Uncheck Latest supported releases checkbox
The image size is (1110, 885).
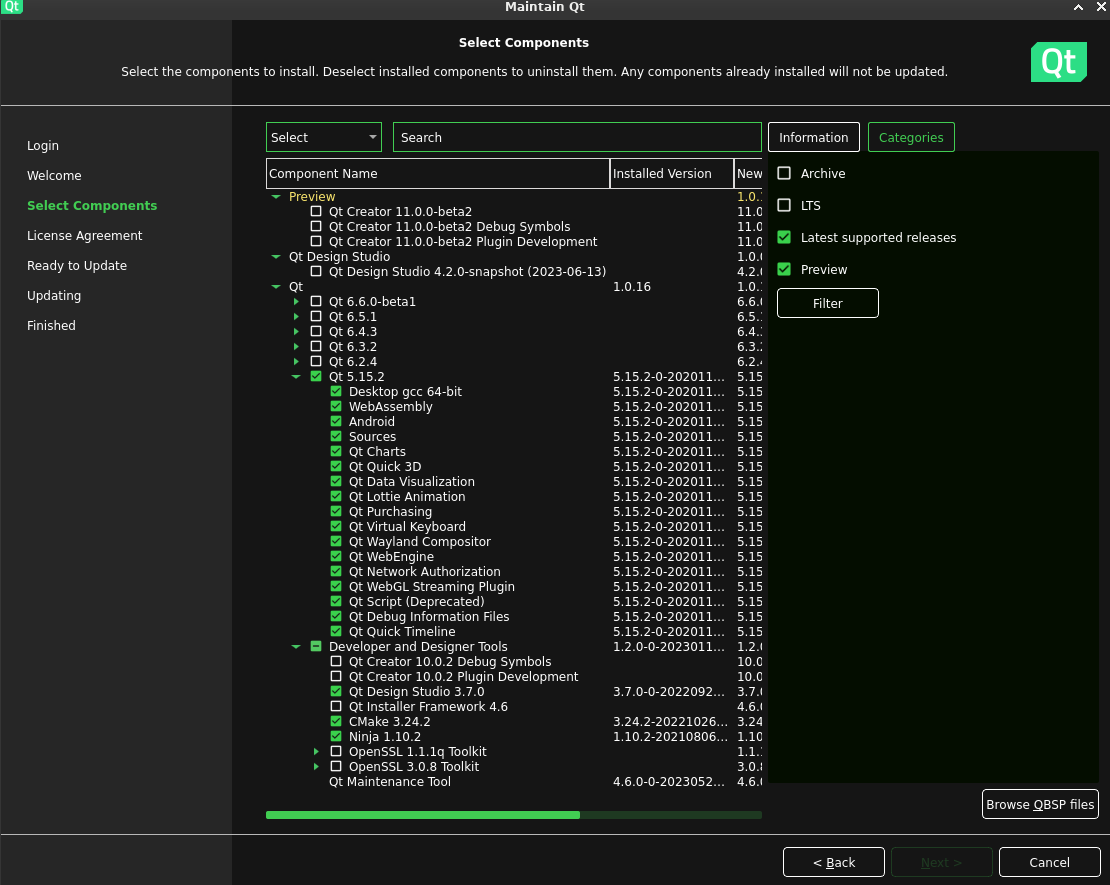pos(784,238)
